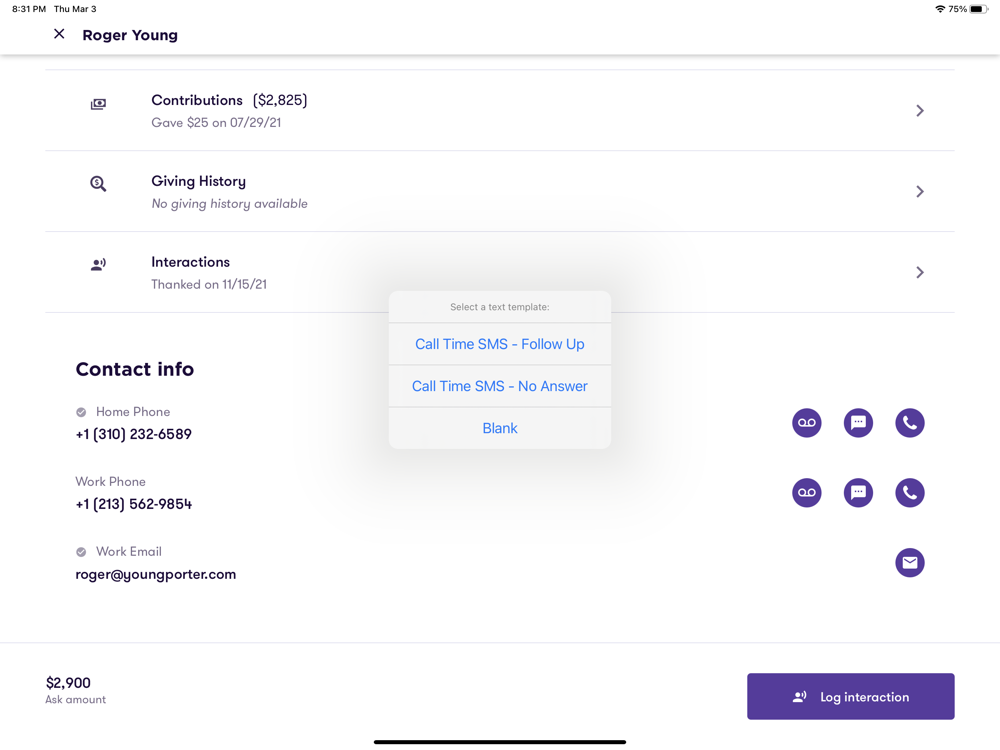Click the Contributions cash icon
The width and height of the screenshot is (1000, 750).
tap(98, 104)
